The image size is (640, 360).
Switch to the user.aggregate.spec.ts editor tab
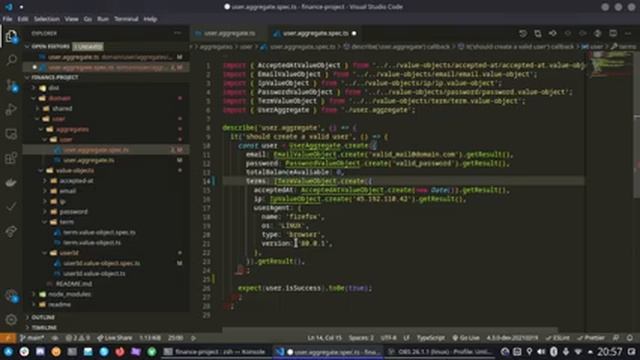point(316,33)
